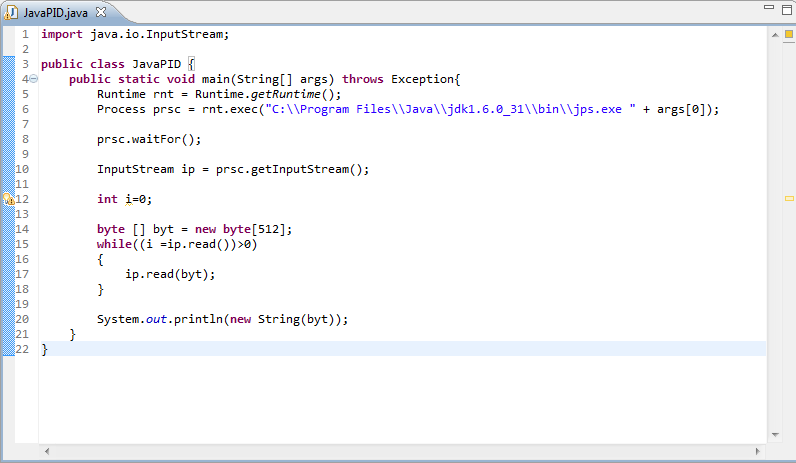Screen dimensions: 796x463
Task: Click the Java file icon on tab
Action: (x=11, y=13)
